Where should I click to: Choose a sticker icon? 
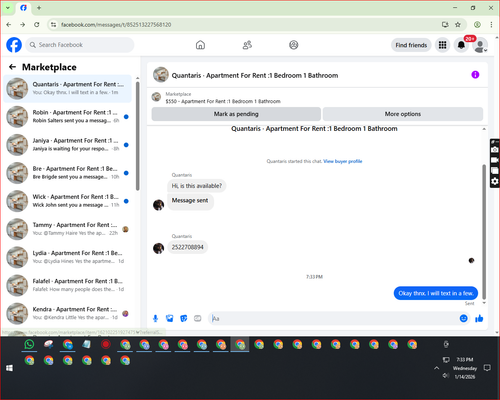point(184,318)
